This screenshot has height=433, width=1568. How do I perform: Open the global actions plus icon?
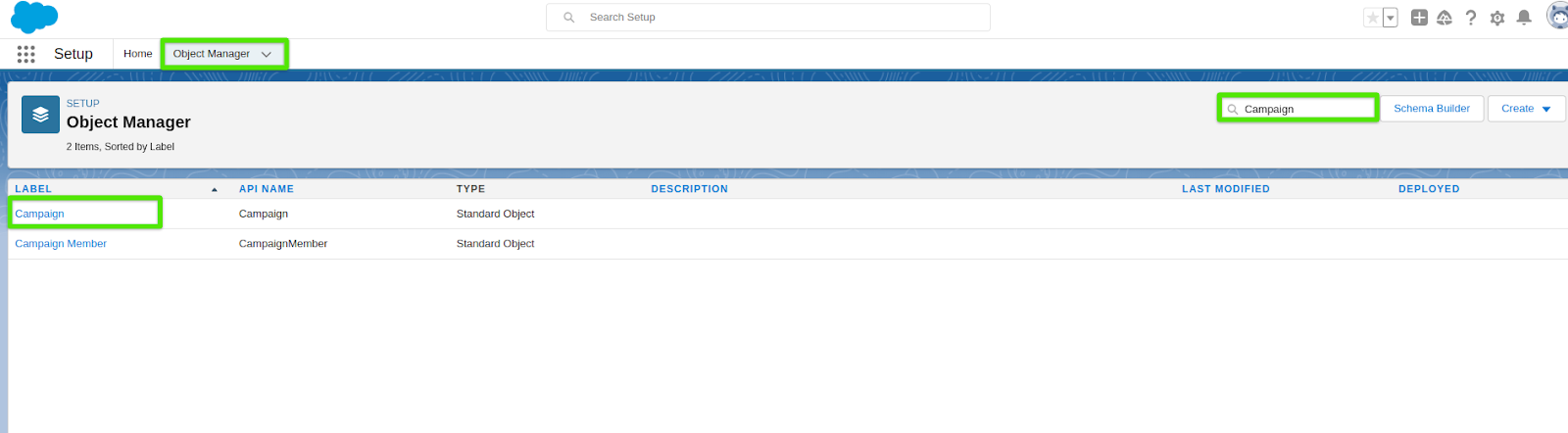1419,18
